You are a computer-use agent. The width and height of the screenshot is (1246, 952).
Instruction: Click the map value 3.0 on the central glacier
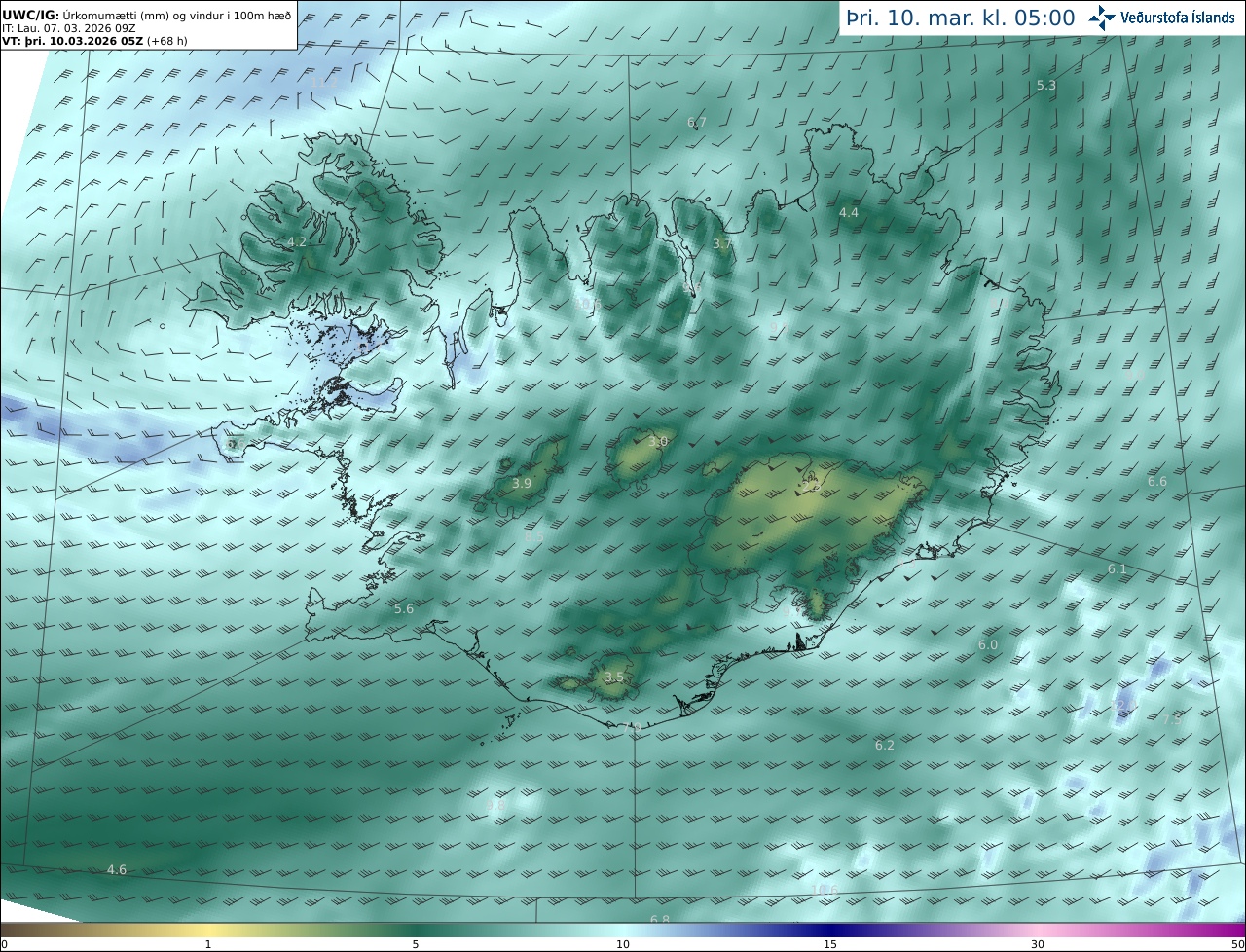(x=658, y=442)
